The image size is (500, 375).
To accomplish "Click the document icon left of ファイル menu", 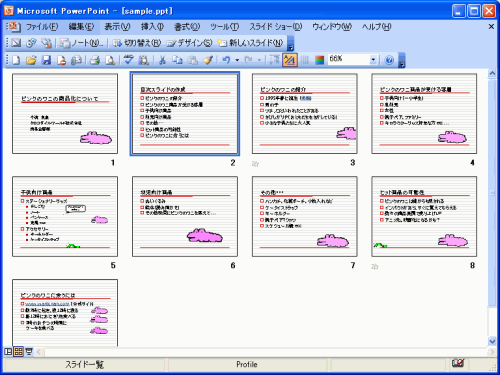I will pyautogui.click(x=14, y=27).
